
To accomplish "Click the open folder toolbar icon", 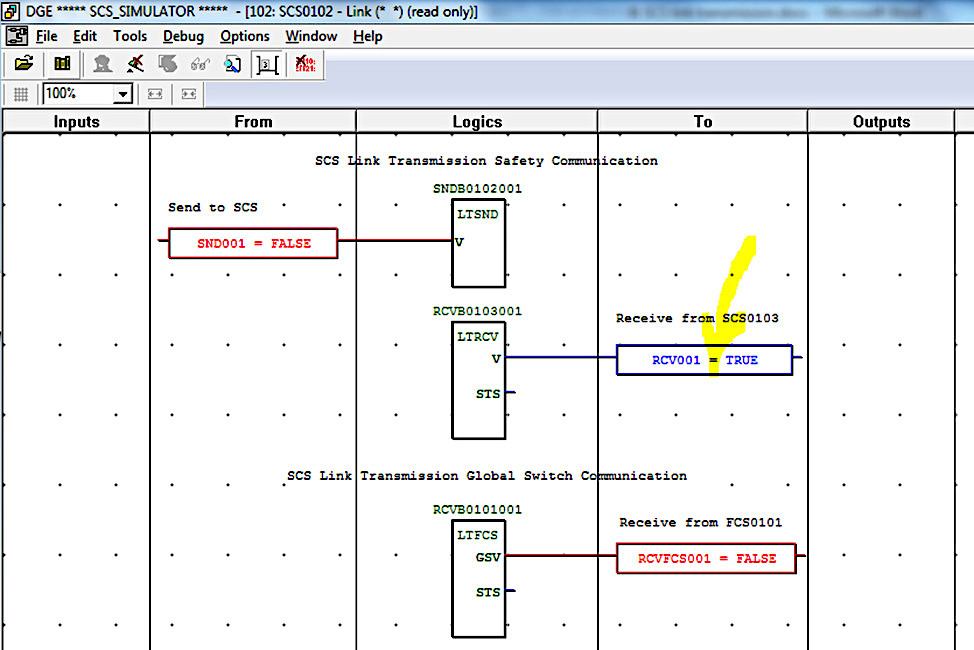I will 24,64.
